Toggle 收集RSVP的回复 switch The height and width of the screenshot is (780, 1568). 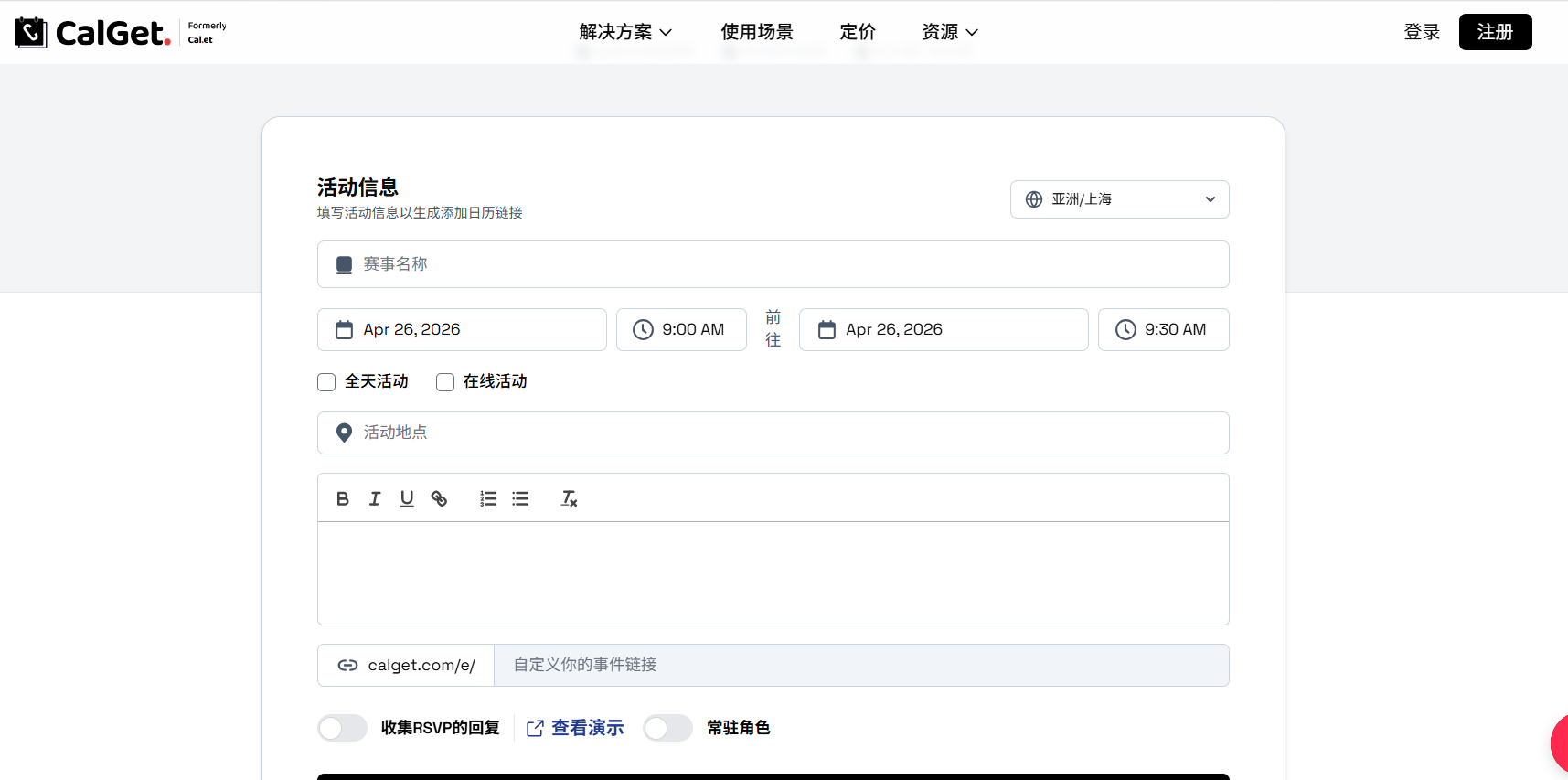pos(342,728)
